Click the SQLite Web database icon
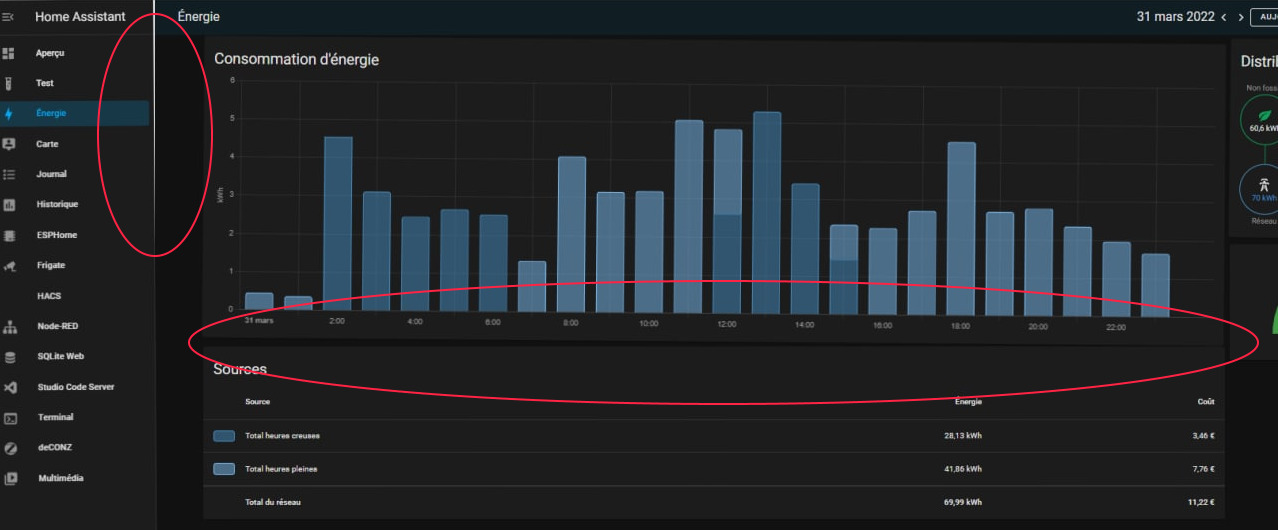1278x530 pixels. click(9, 357)
